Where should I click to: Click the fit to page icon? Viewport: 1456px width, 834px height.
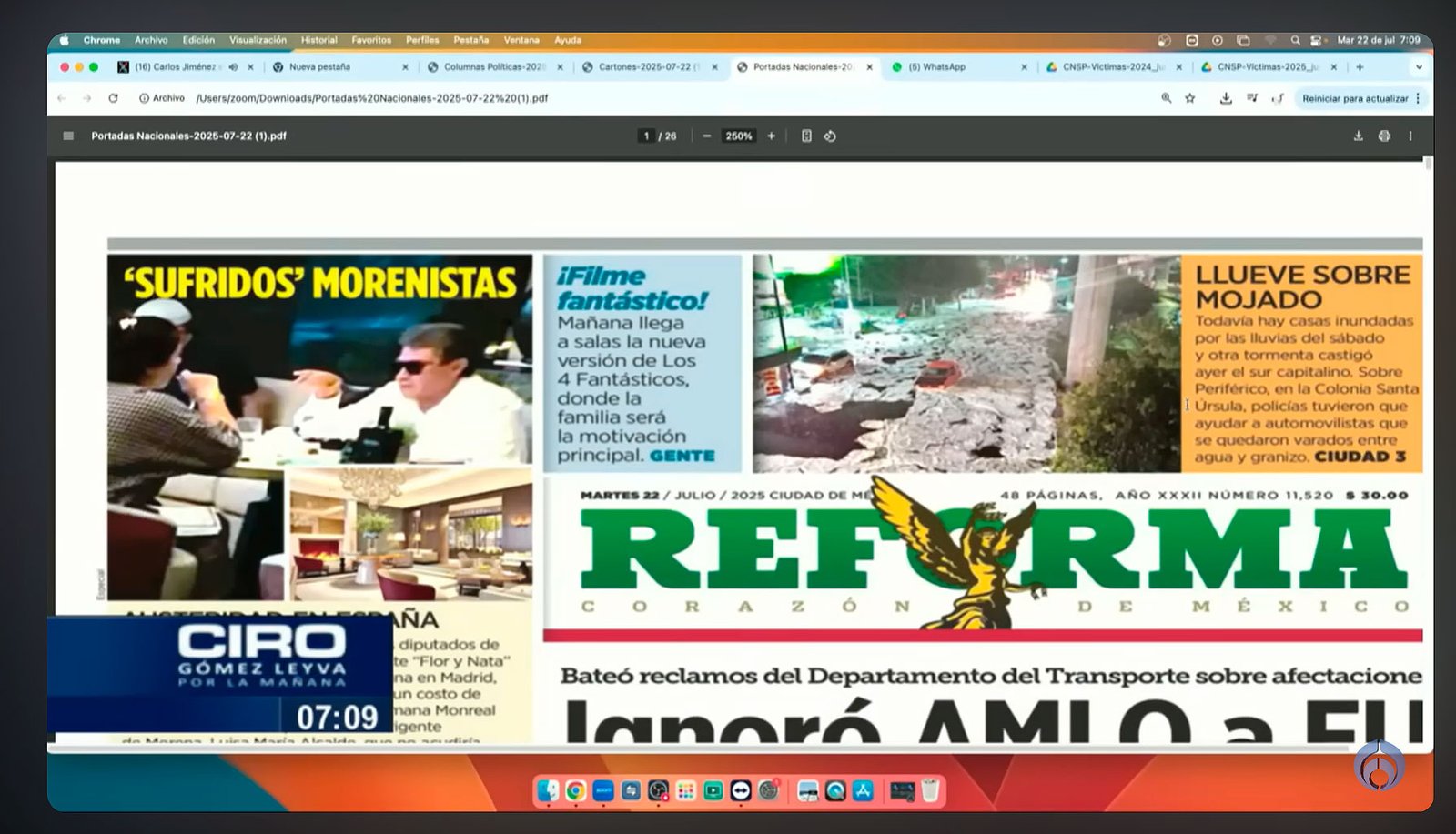(x=806, y=136)
